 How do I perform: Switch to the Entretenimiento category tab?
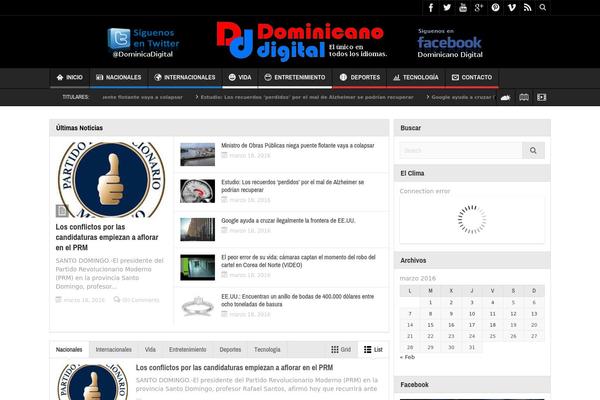tap(188, 349)
